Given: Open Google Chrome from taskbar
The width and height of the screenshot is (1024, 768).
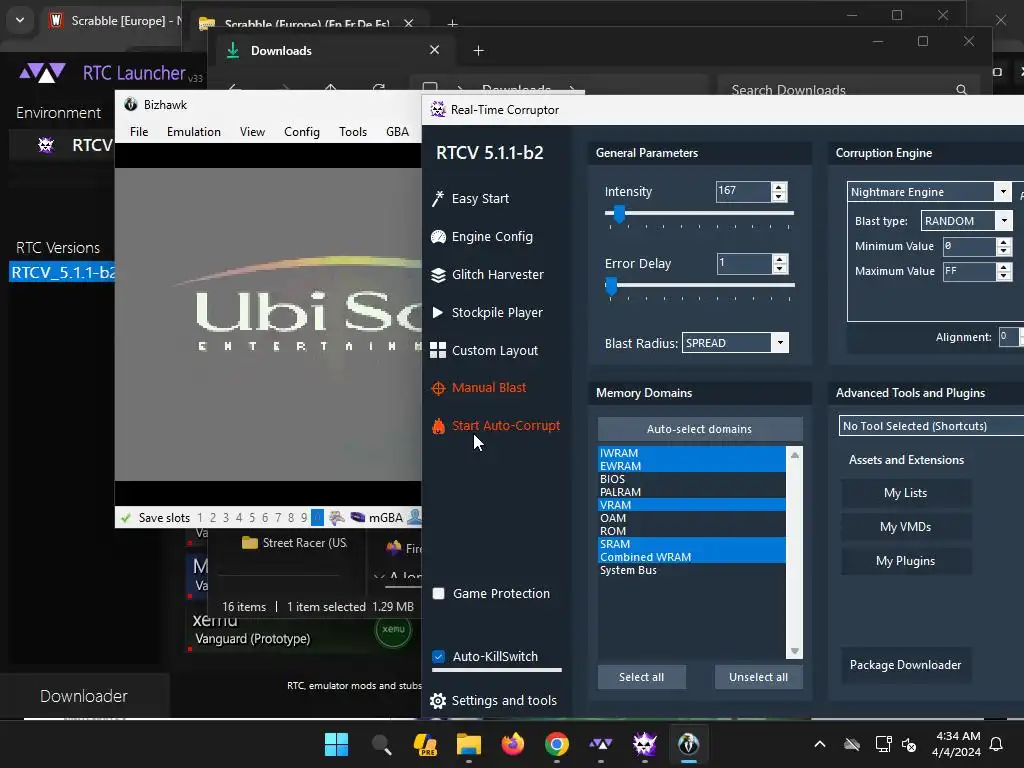Looking at the screenshot, I should coord(556,744).
